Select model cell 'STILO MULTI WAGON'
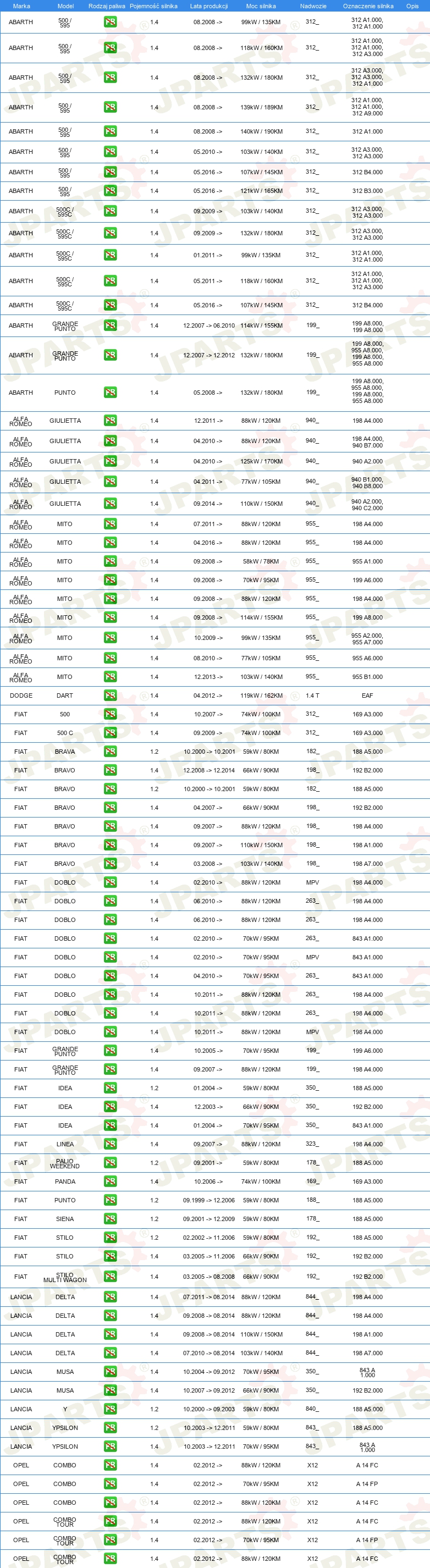 tap(65, 1277)
